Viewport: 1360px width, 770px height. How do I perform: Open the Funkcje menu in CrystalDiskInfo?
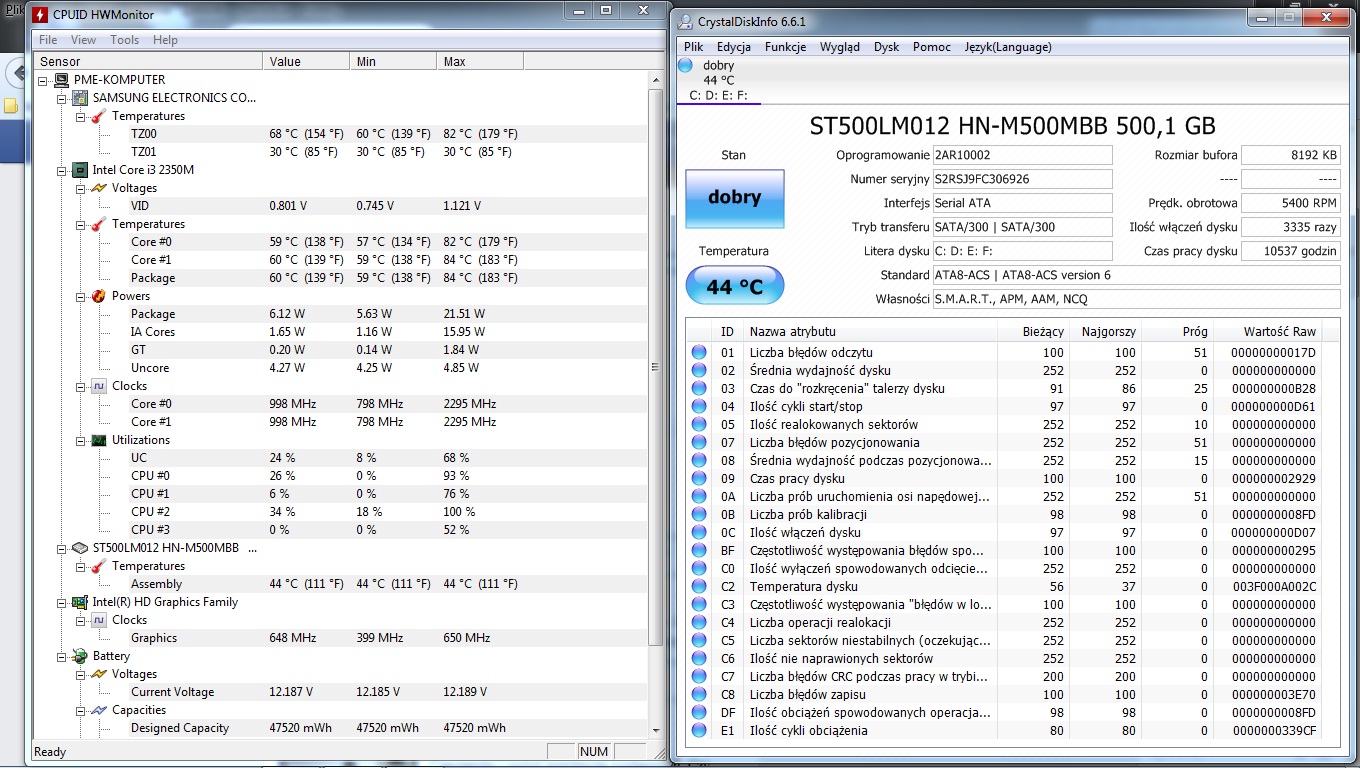pos(785,47)
